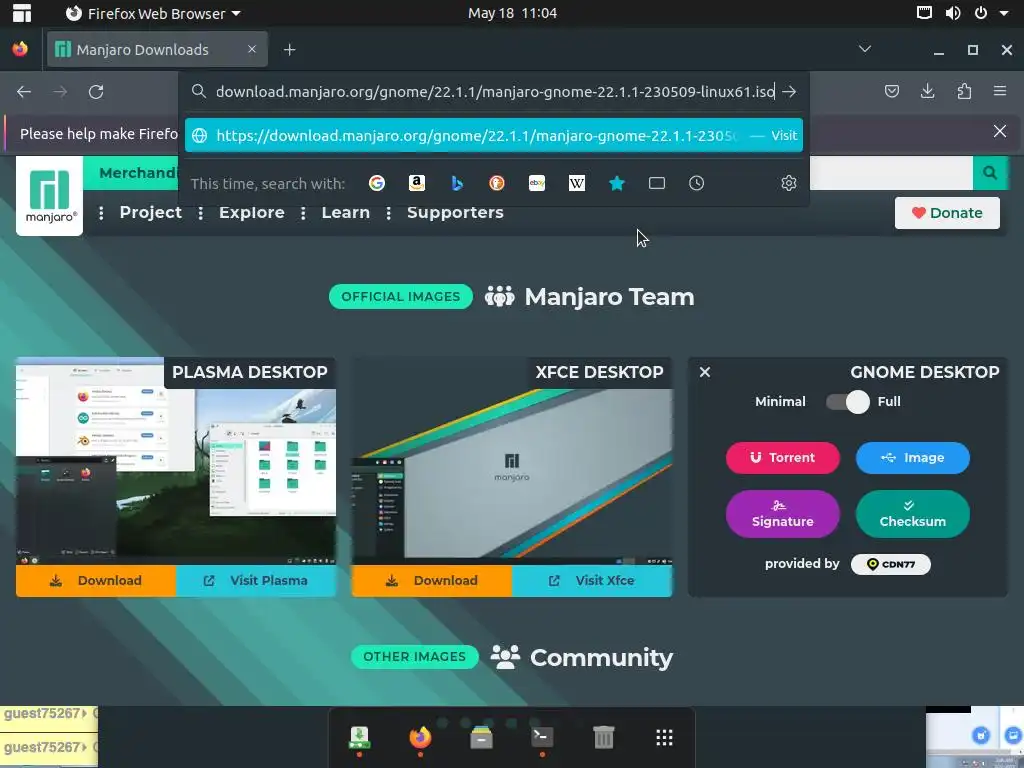
Task: Launch installer icon in dock
Action: coord(359,738)
